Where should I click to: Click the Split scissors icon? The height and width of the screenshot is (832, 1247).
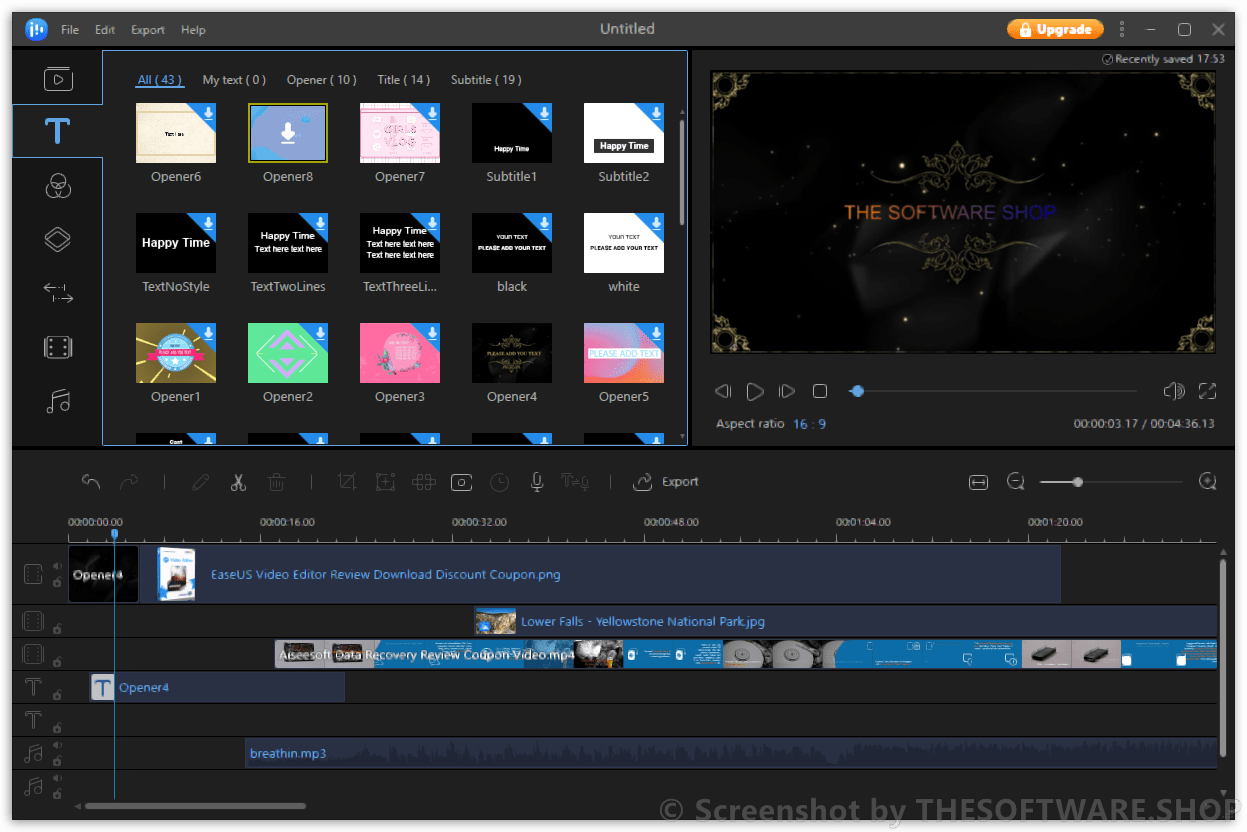238,481
